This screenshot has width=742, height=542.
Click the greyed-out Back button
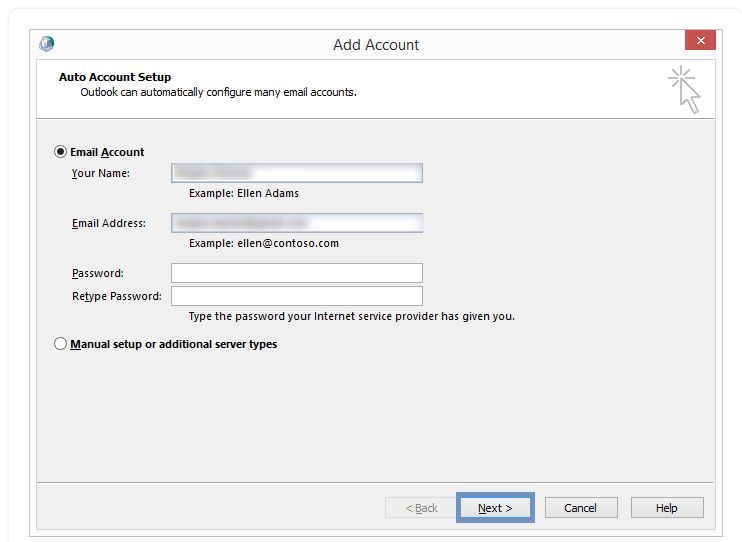(x=421, y=508)
